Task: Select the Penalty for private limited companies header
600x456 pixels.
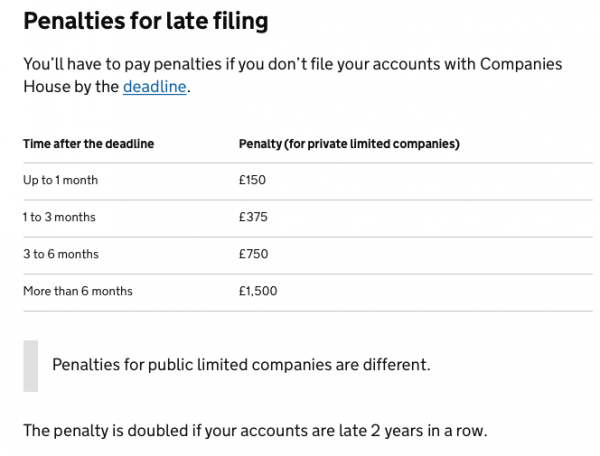Action: (x=349, y=144)
